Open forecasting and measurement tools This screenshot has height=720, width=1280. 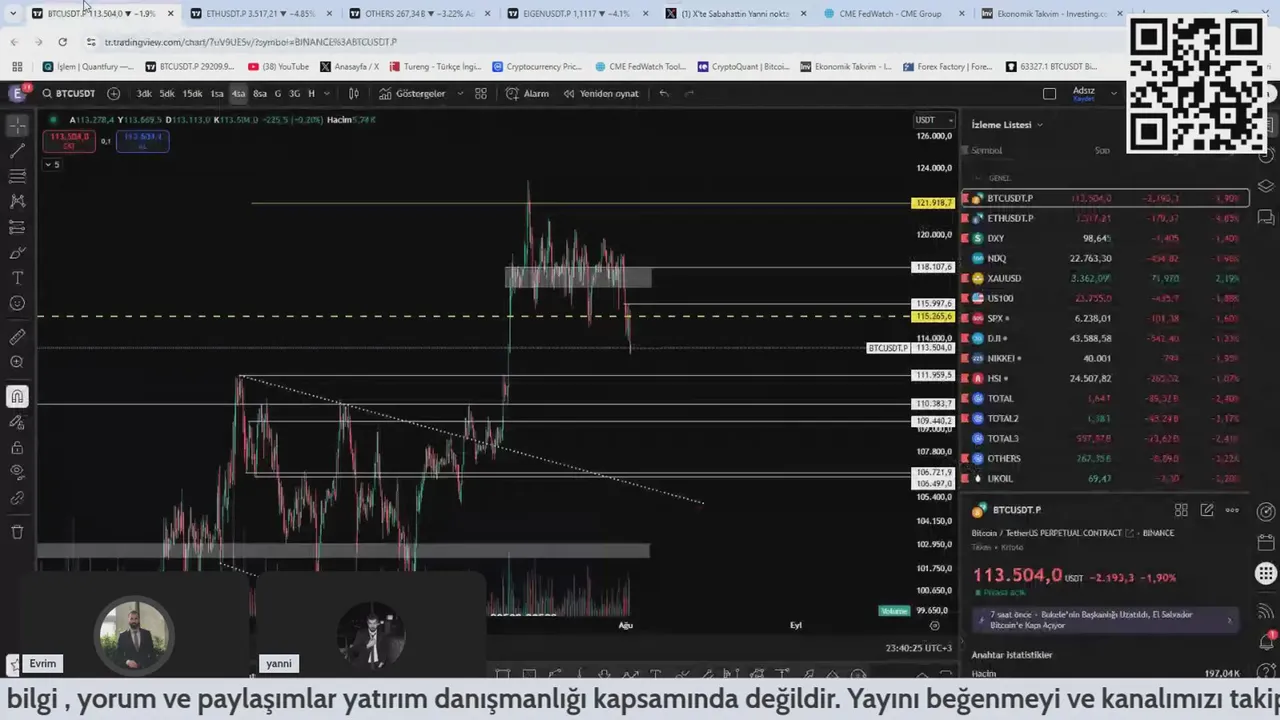click(x=17, y=227)
